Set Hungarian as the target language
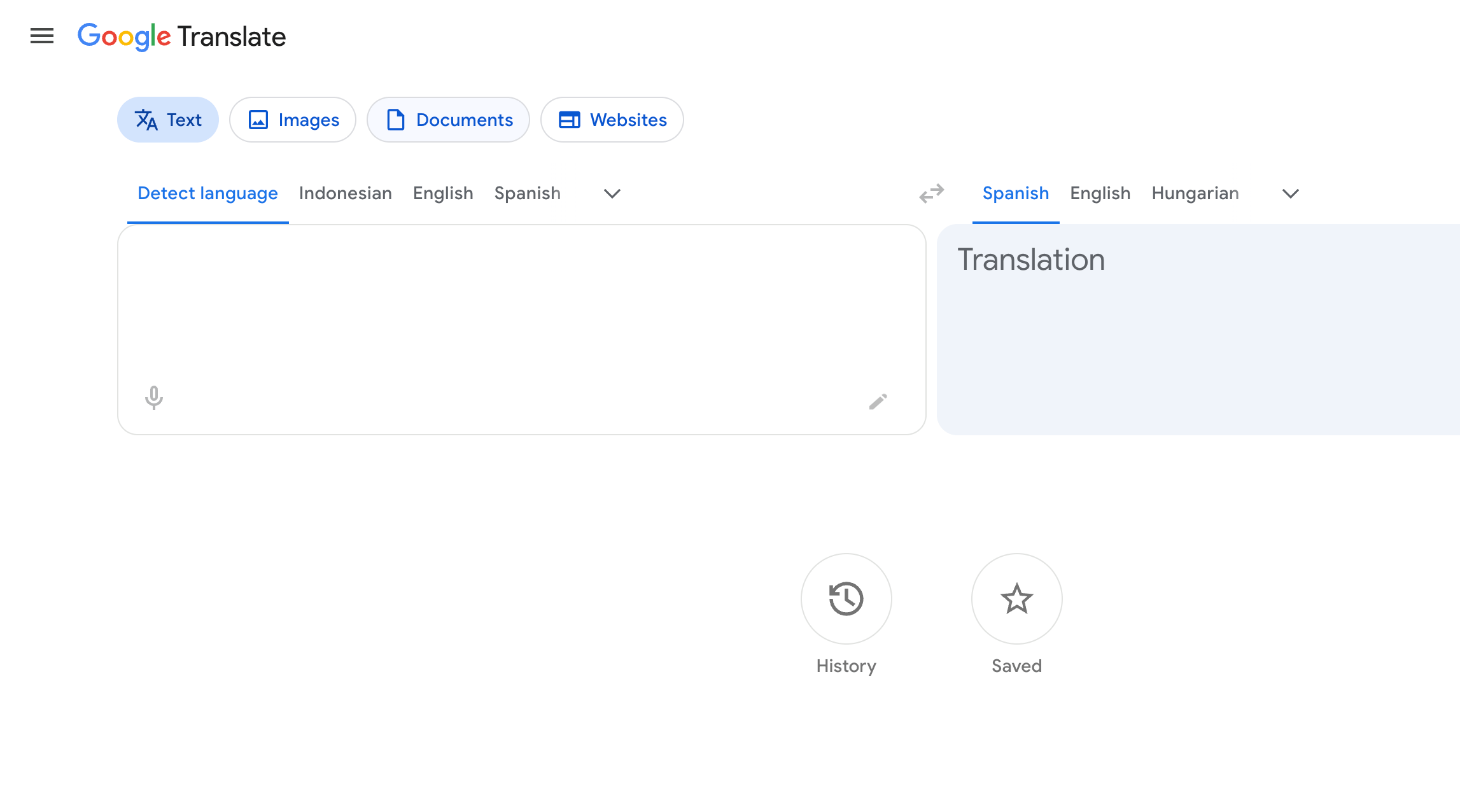This screenshot has width=1460, height=812. [1194, 193]
